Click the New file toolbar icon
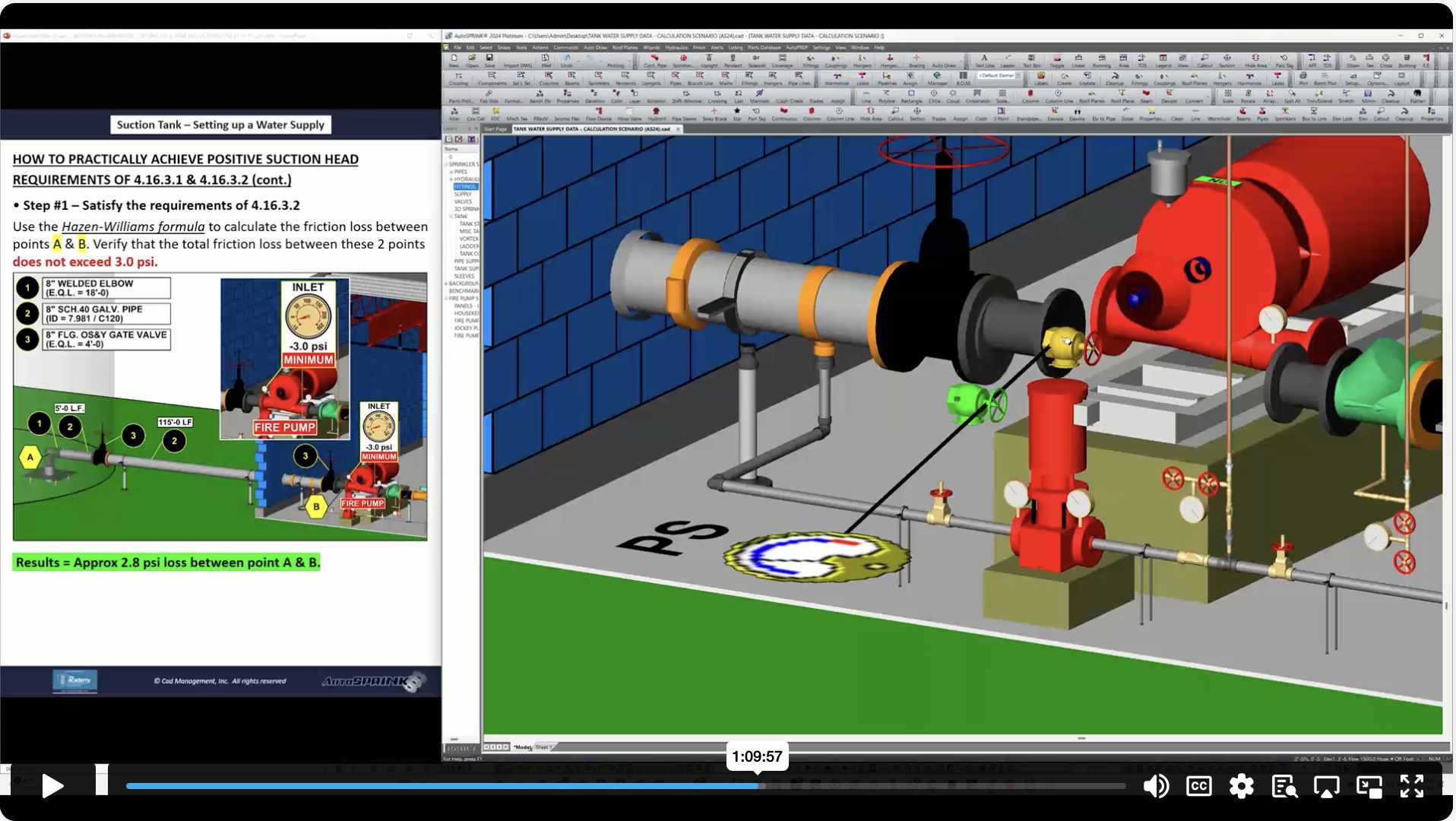The height and width of the screenshot is (821, 1456). (x=454, y=60)
